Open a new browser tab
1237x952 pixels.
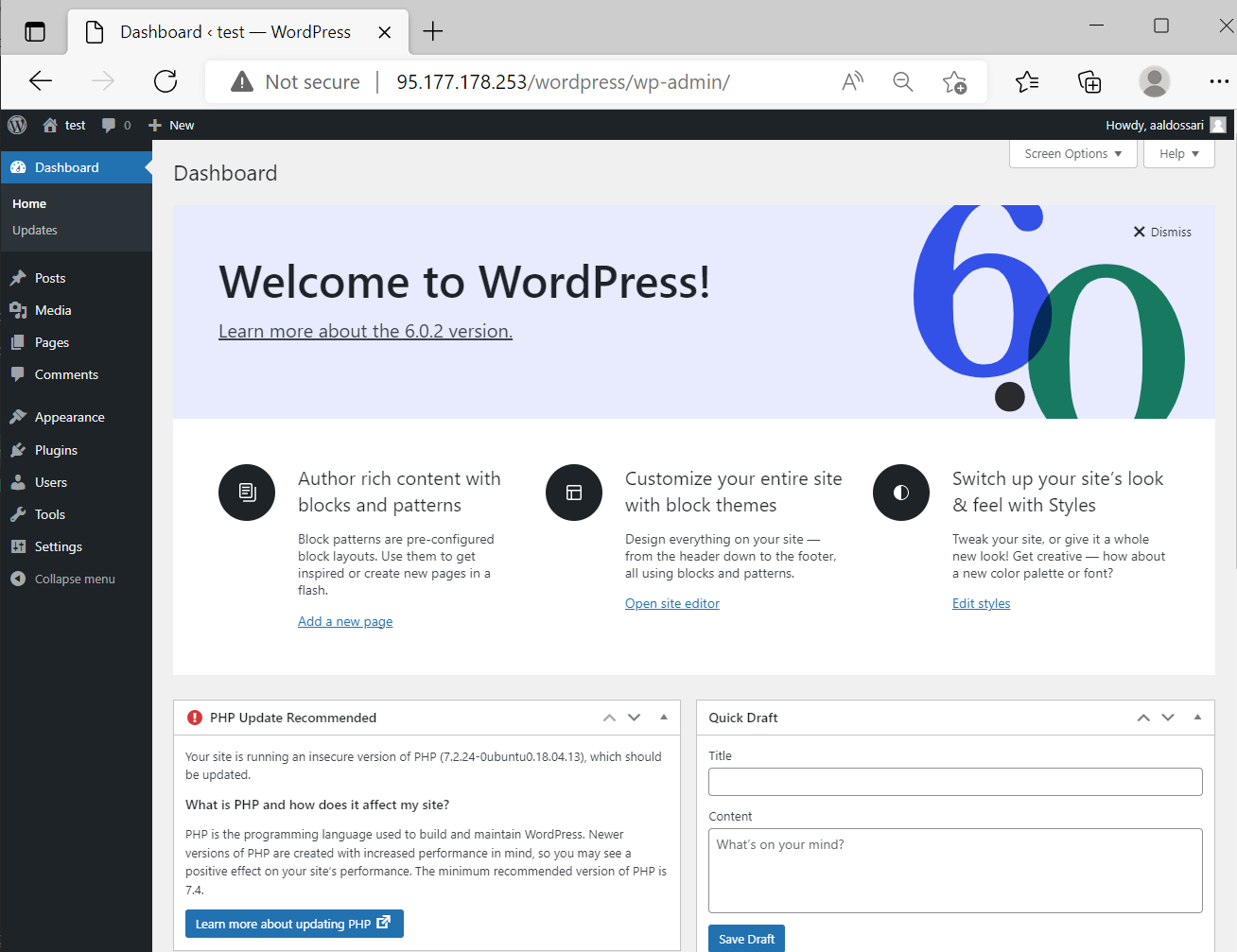[433, 31]
